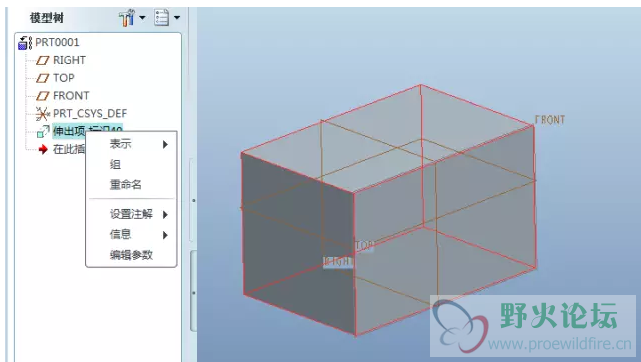Image resolution: width=641 pixels, height=362 pixels.
Task: Click the model tree show list icon
Action: click(161, 18)
